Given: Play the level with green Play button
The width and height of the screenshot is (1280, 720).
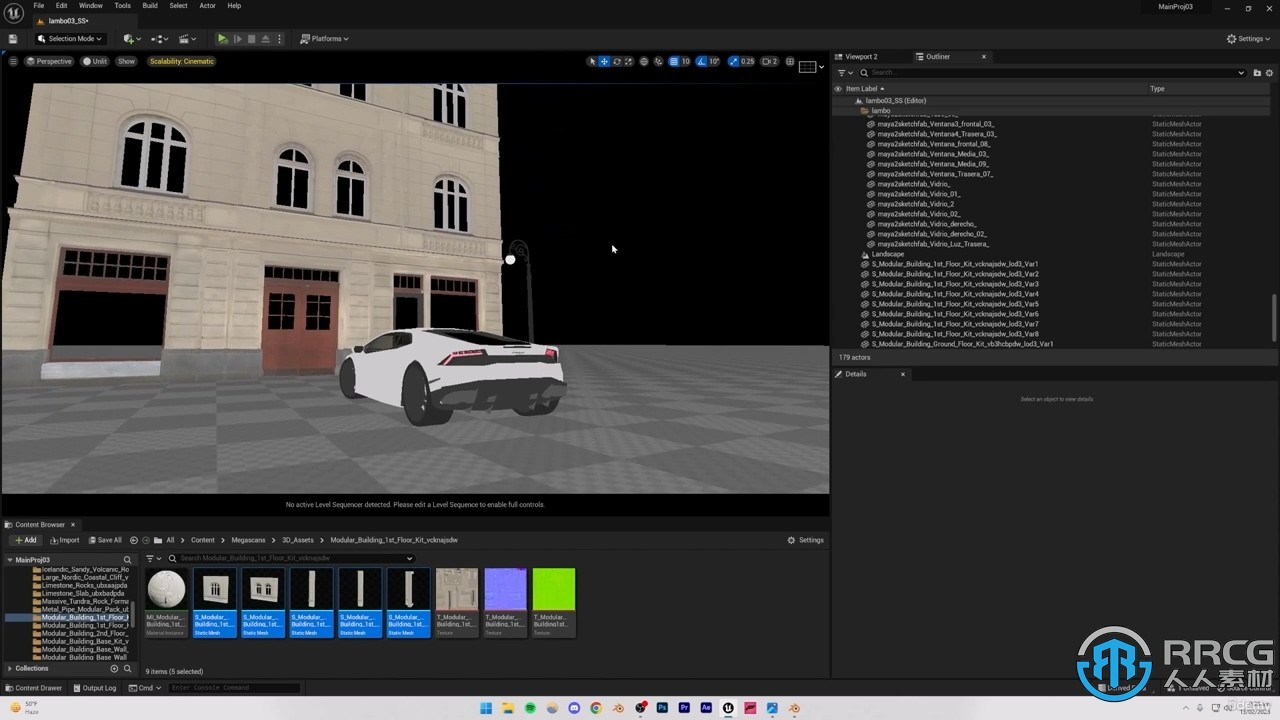Looking at the screenshot, I should tap(222, 39).
